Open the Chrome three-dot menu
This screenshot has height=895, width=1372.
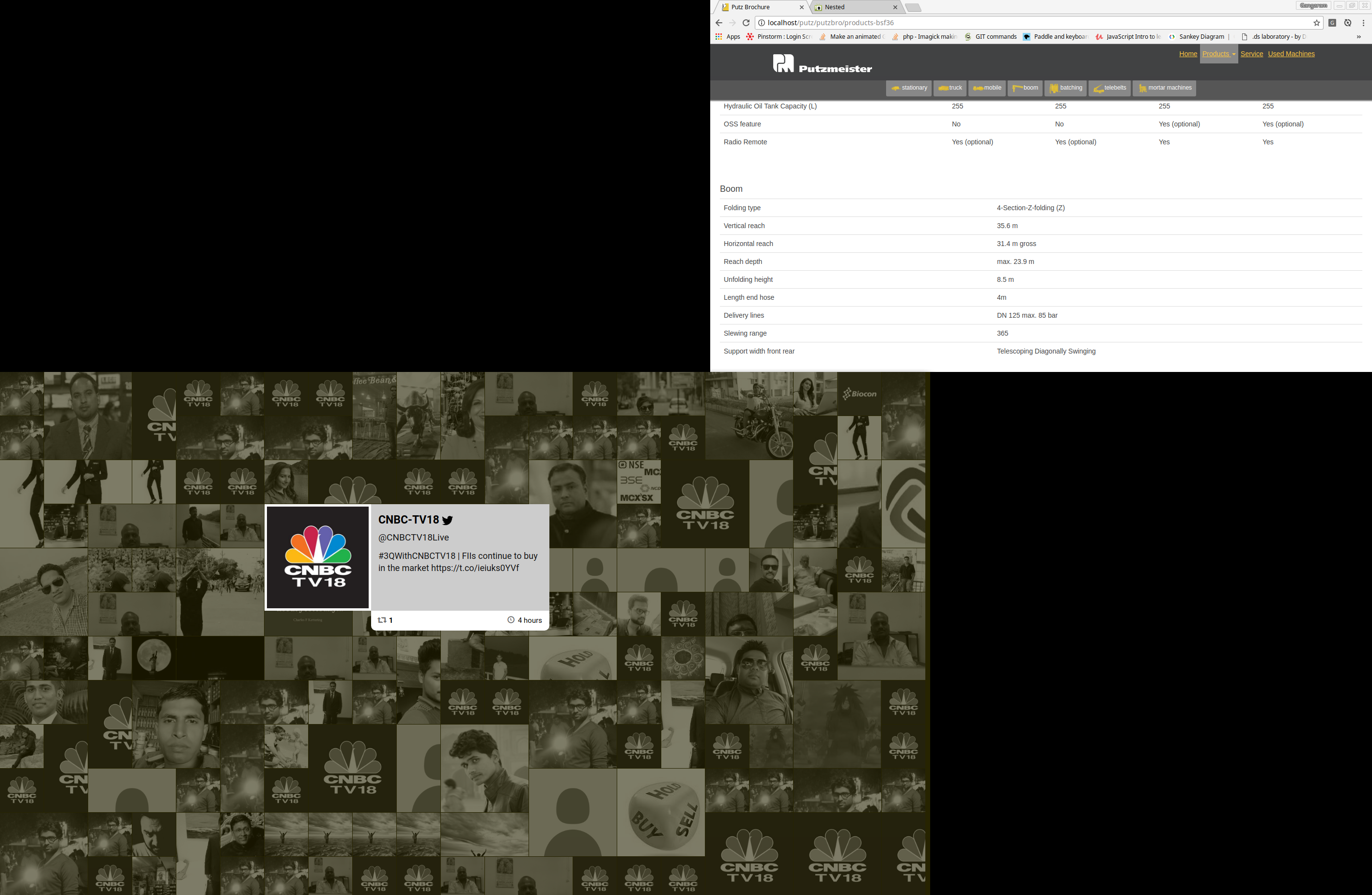click(1363, 23)
